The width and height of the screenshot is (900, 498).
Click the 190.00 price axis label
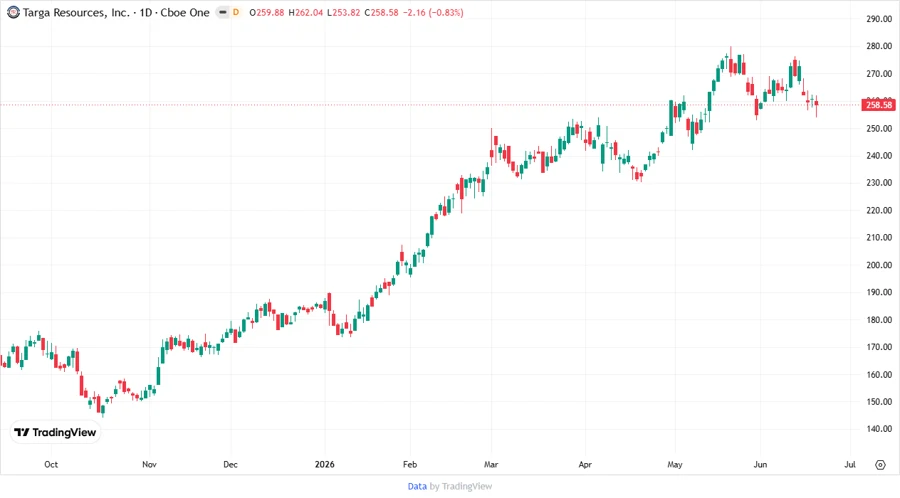879,292
